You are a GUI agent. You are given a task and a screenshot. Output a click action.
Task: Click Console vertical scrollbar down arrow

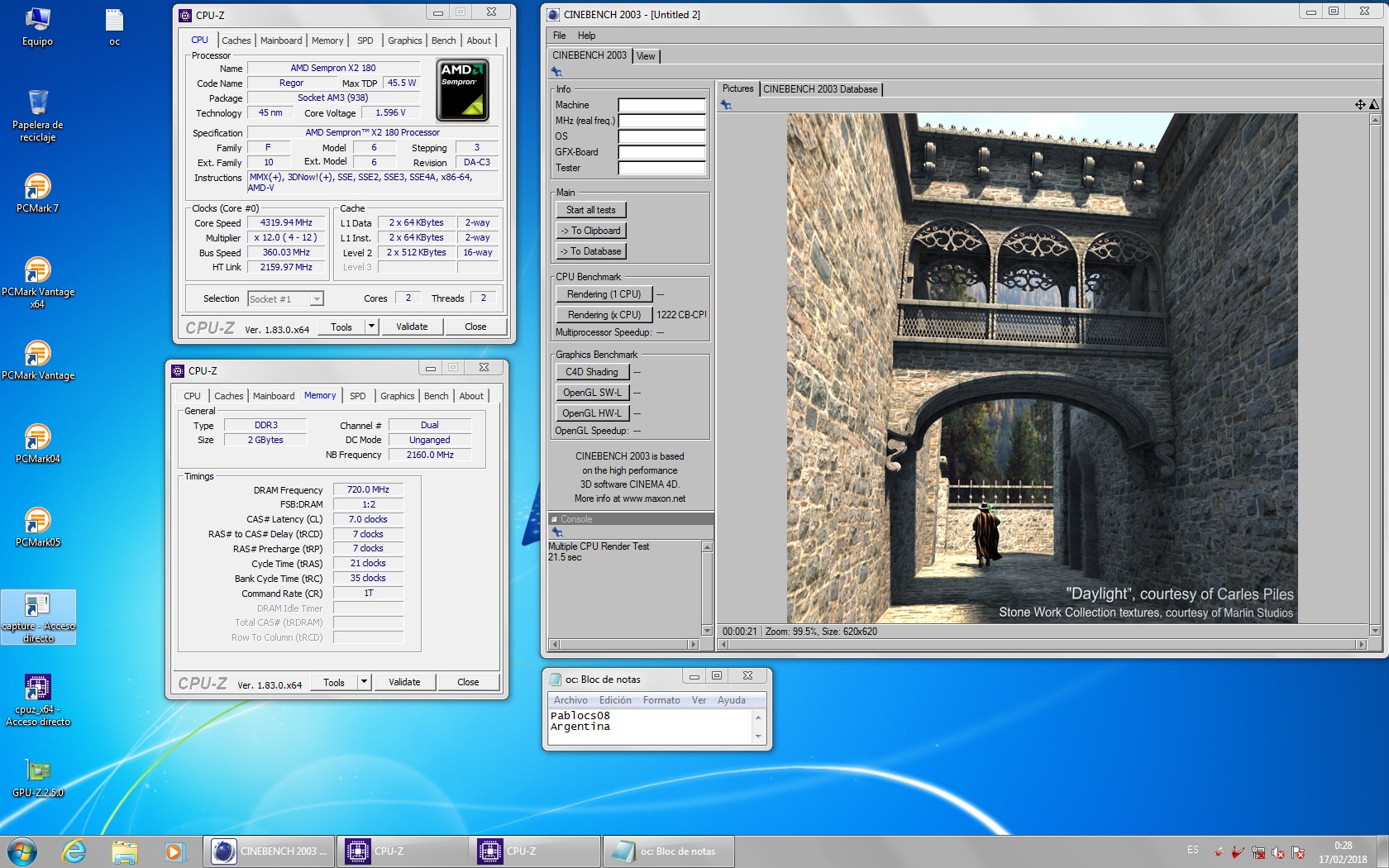(707, 631)
